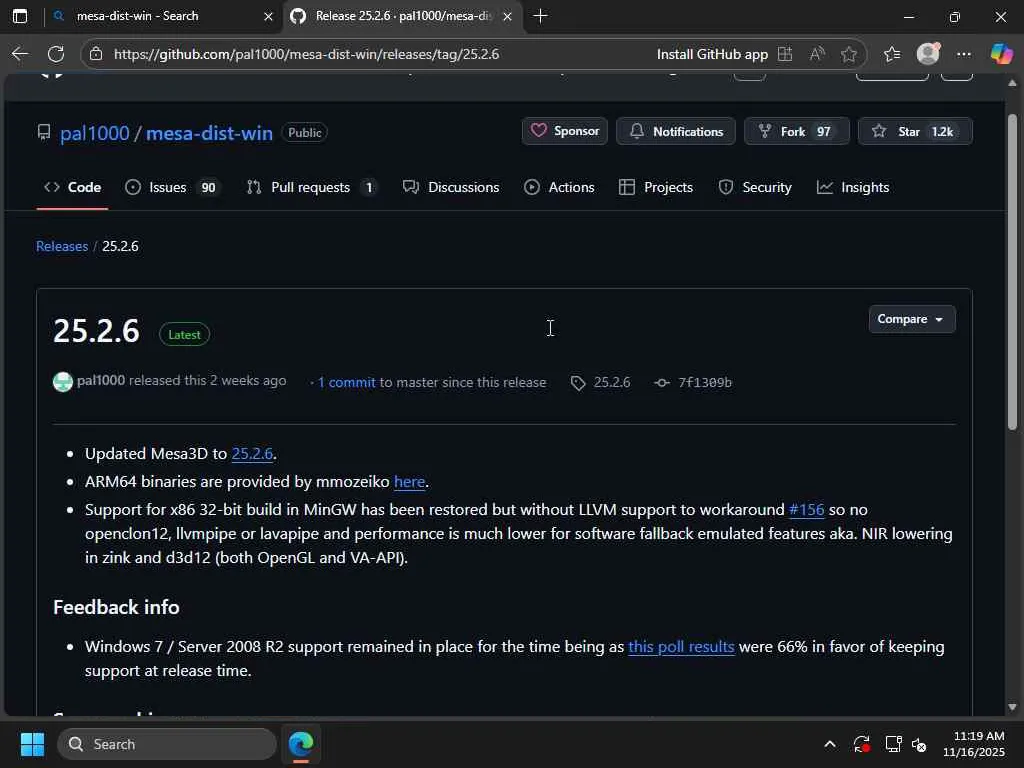Open the tab actions menu icon
This screenshot has width=1024, height=768.
(20, 16)
